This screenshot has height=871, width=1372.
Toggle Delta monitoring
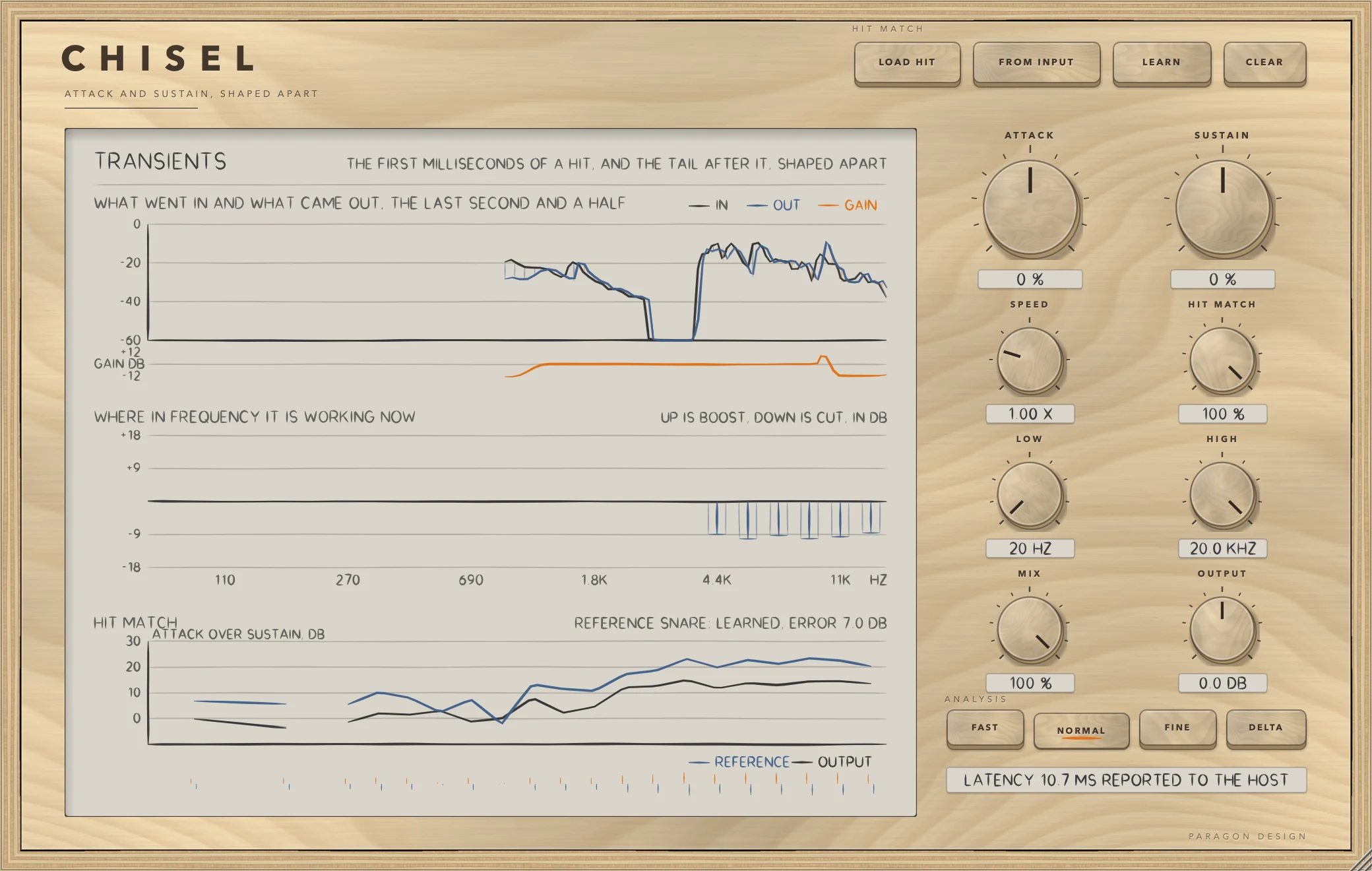tap(1266, 728)
